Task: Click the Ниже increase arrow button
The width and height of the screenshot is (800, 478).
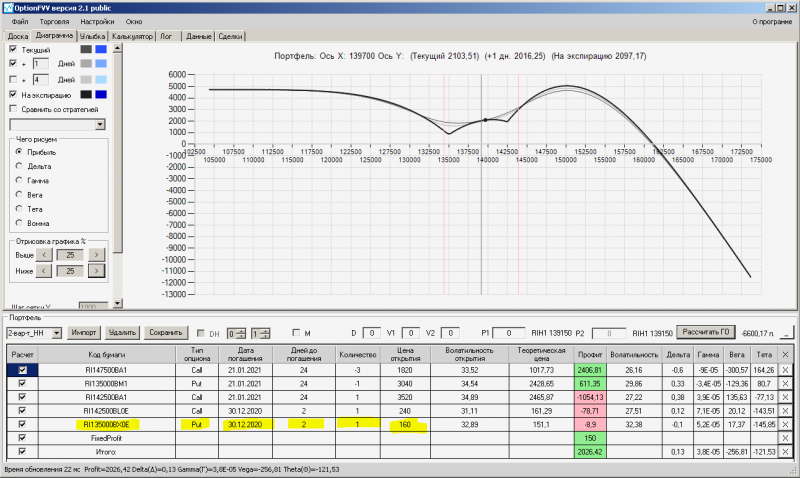Action: 96,271
